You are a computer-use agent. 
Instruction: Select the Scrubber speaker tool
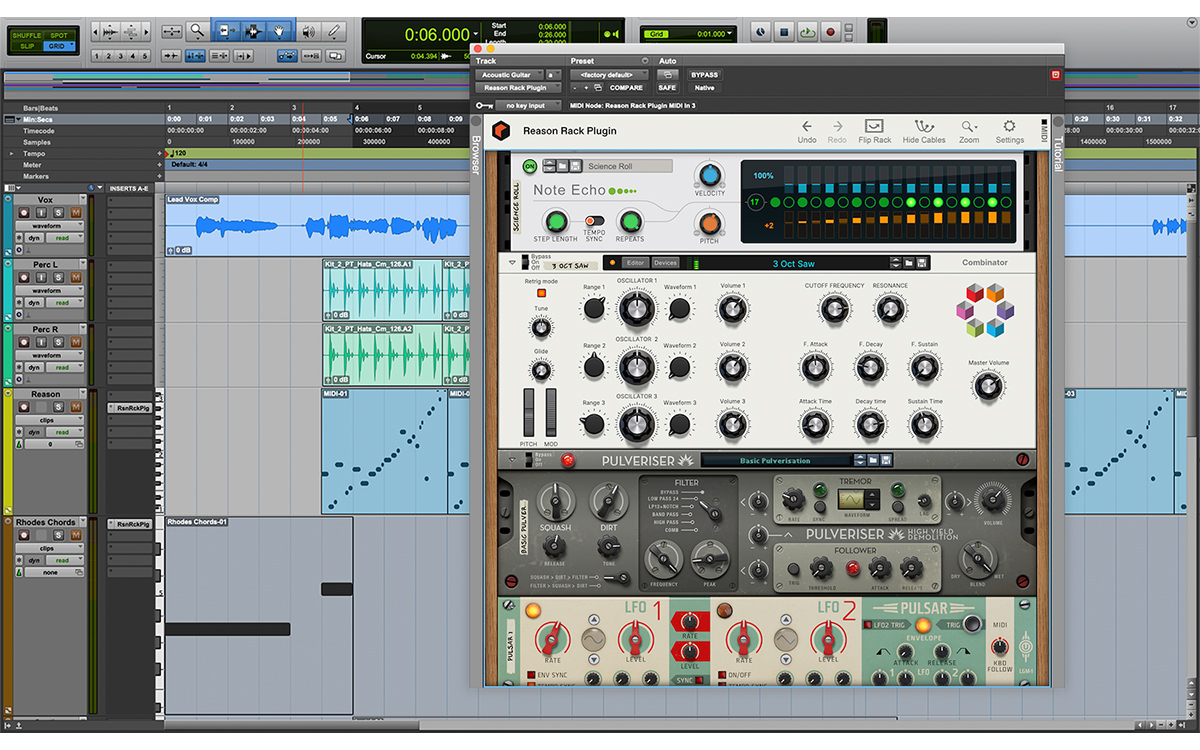coord(309,32)
